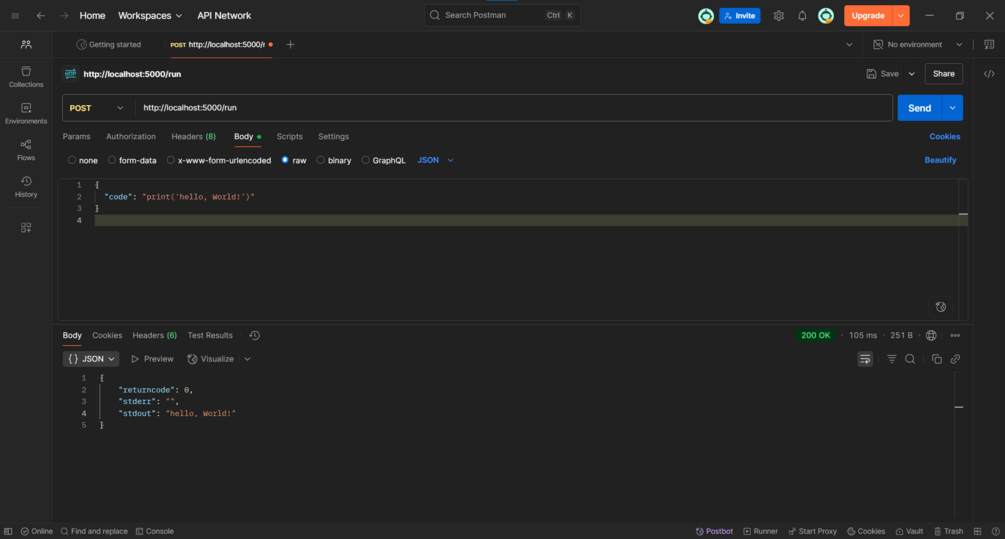The height and width of the screenshot is (539, 1005).
Task: Open the Environments sidebar panel
Action: tap(26, 113)
